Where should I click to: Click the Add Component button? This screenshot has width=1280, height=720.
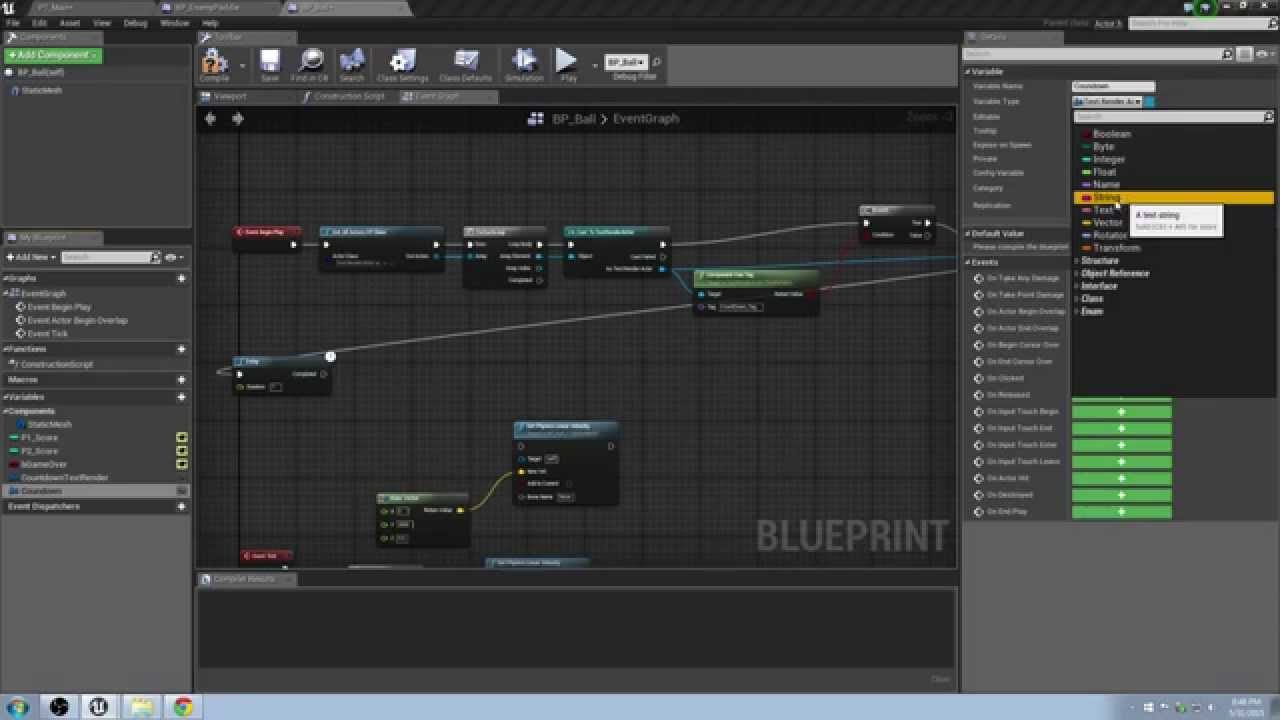coord(53,55)
